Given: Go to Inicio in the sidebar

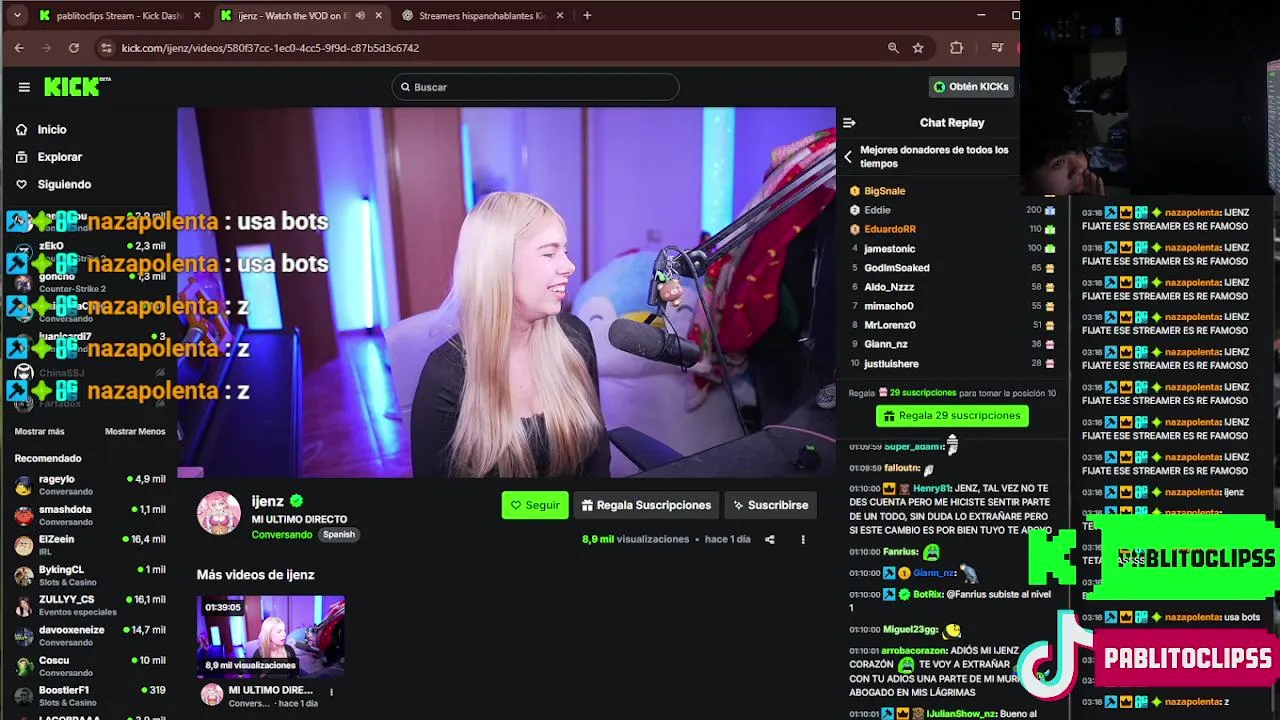Looking at the screenshot, I should [52, 130].
